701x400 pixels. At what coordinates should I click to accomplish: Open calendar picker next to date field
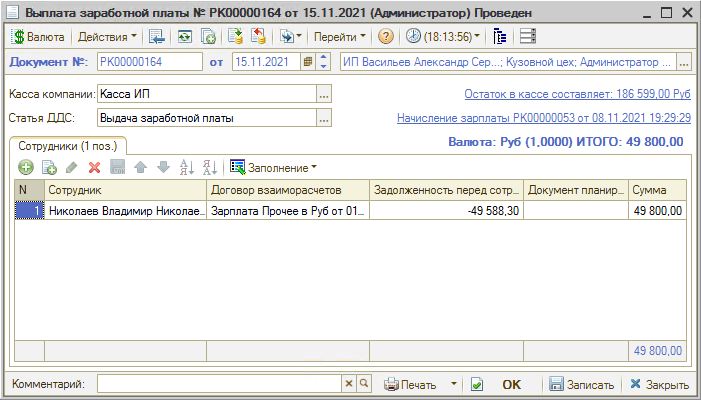[x=308, y=62]
